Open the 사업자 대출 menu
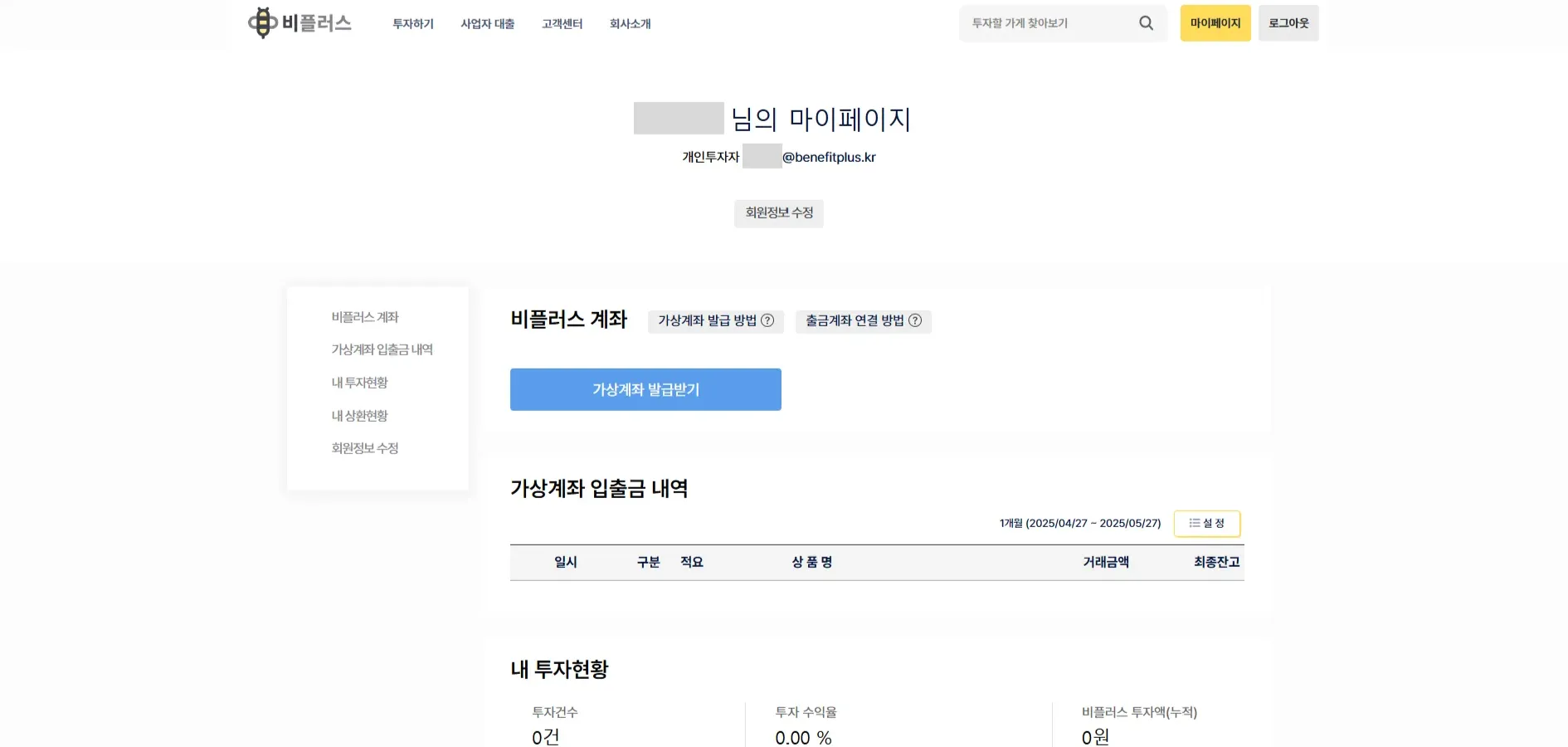The image size is (1568, 747). (x=488, y=24)
